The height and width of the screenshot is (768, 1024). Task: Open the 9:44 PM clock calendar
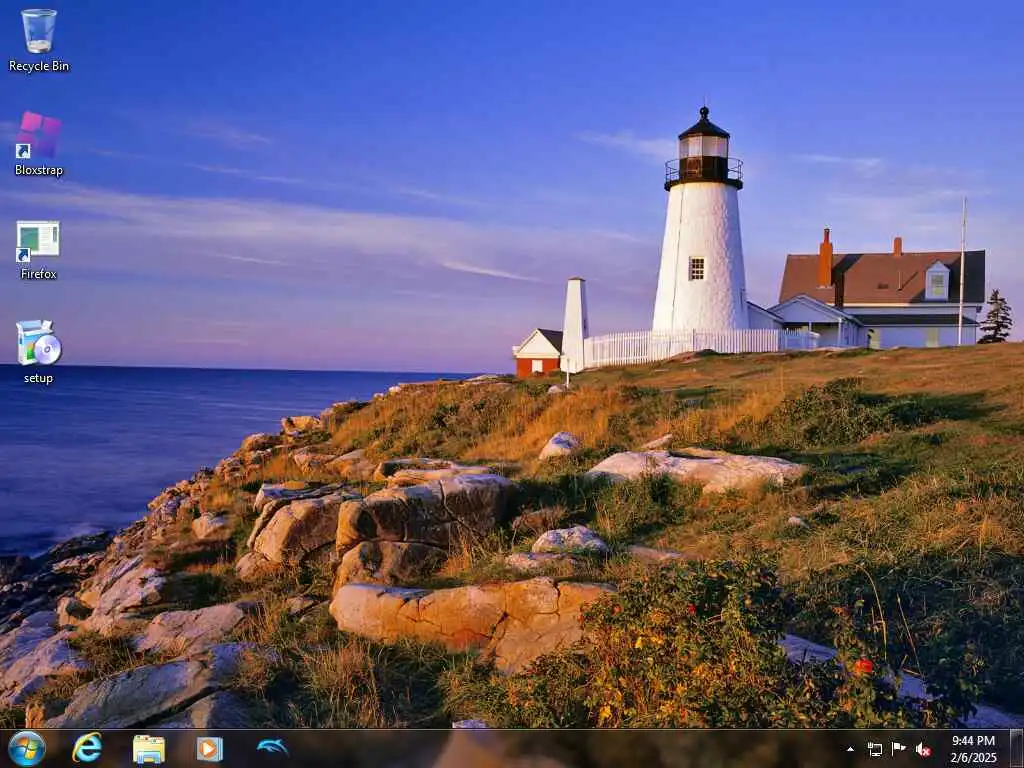point(973,749)
